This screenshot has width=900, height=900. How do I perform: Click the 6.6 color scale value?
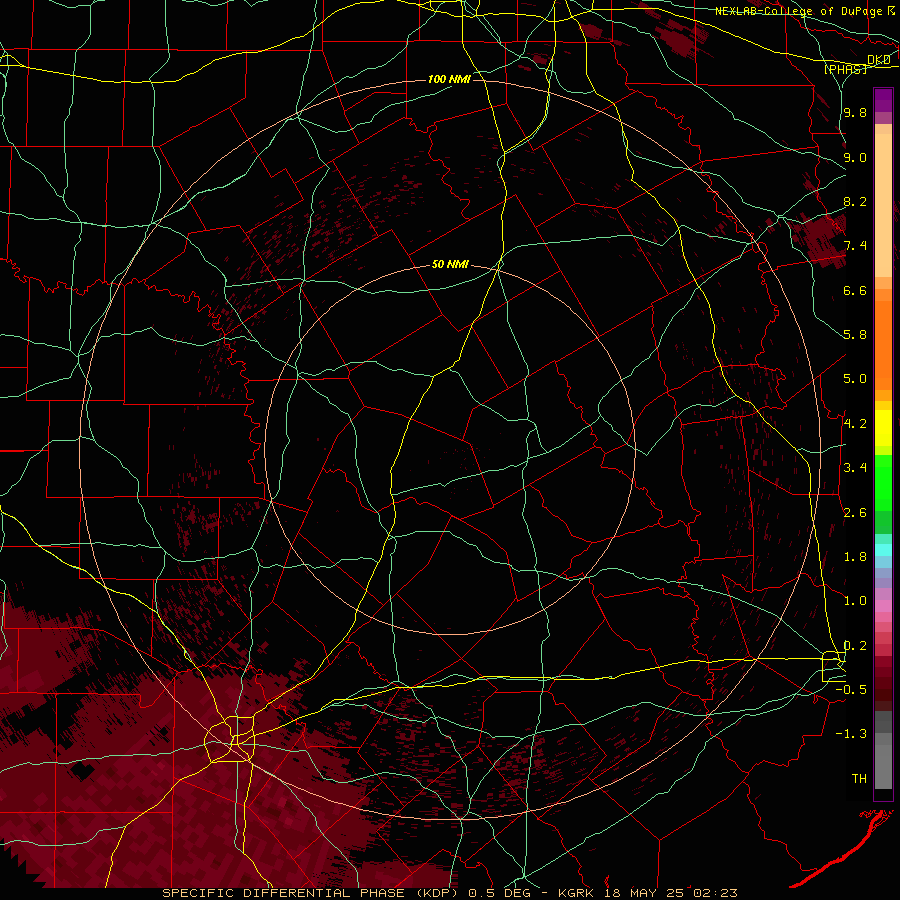click(x=855, y=290)
